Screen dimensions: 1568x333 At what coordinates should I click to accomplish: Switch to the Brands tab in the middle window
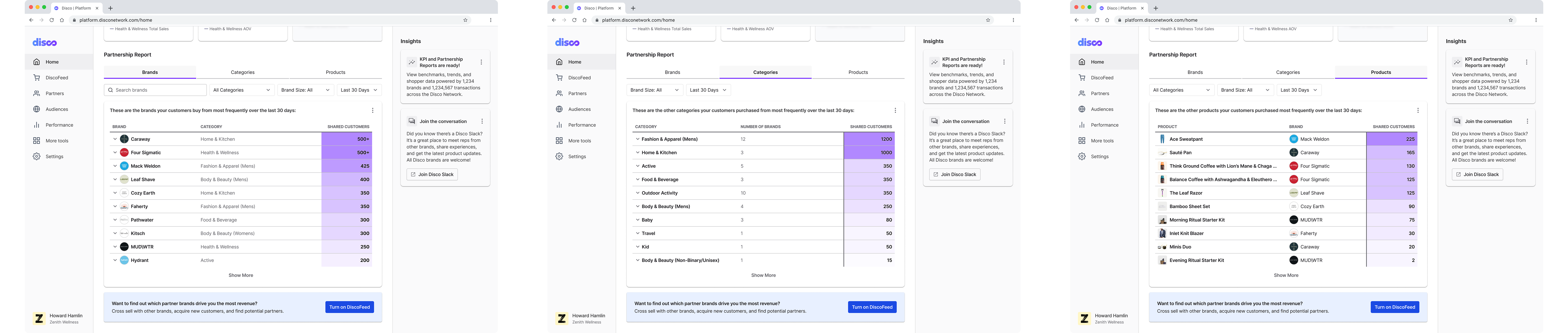coord(673,73)
